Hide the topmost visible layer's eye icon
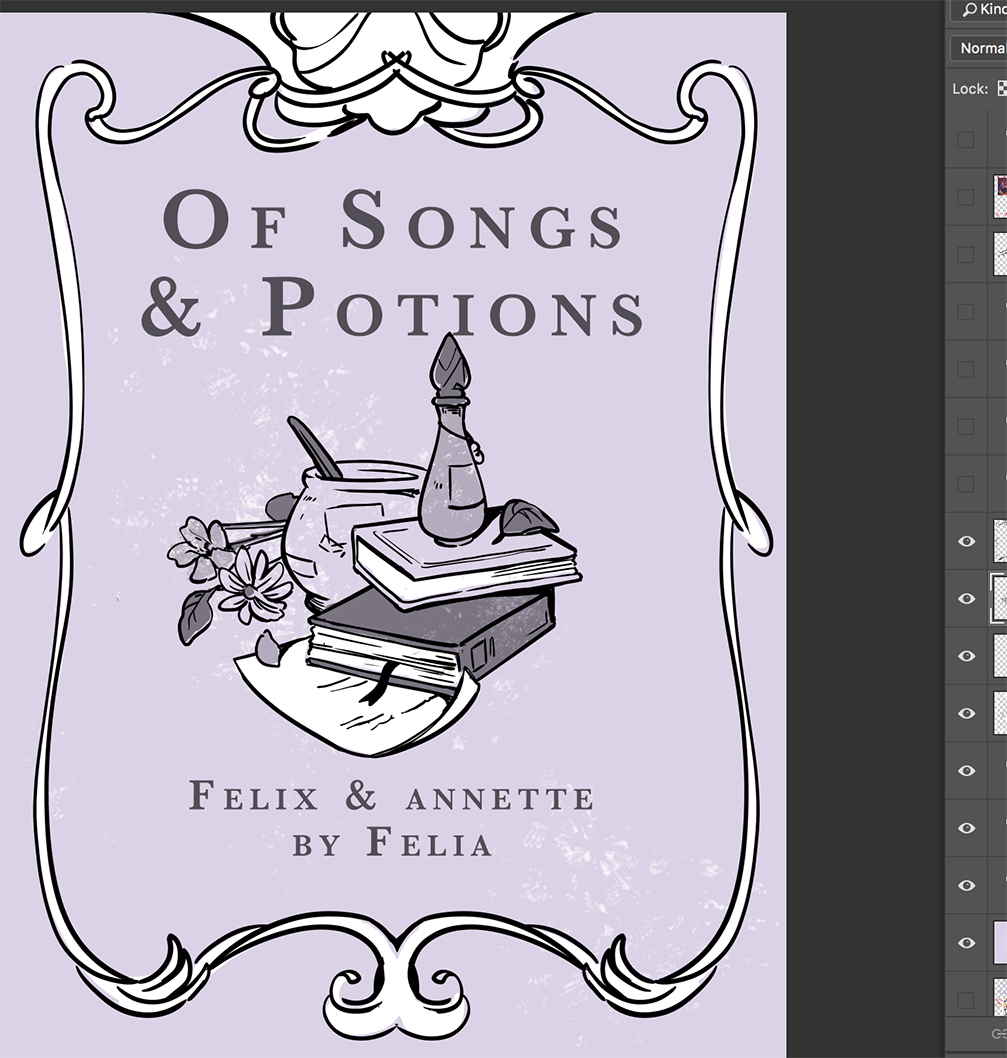The height and width of the screenshot is (1058, 1007). click(966, 541)
